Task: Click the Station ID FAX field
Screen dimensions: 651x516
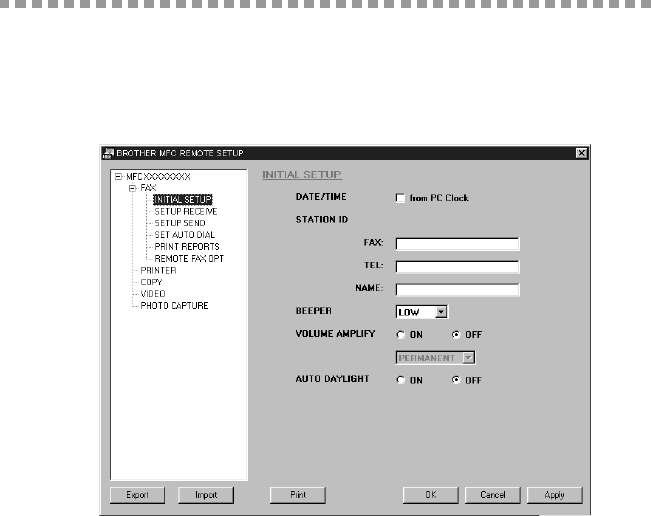Action: [457, 244]
